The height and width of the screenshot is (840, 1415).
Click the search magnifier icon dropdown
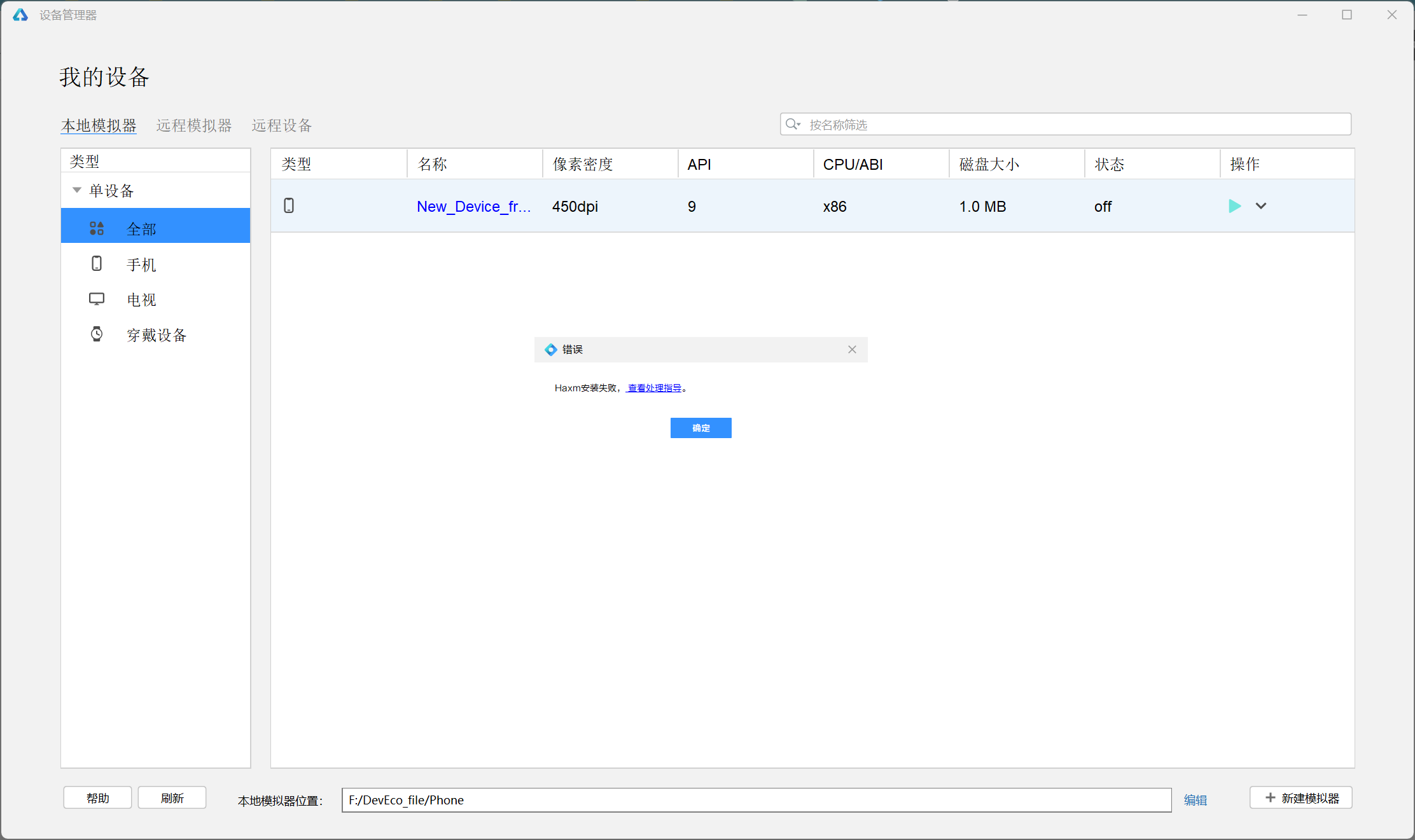793,124
